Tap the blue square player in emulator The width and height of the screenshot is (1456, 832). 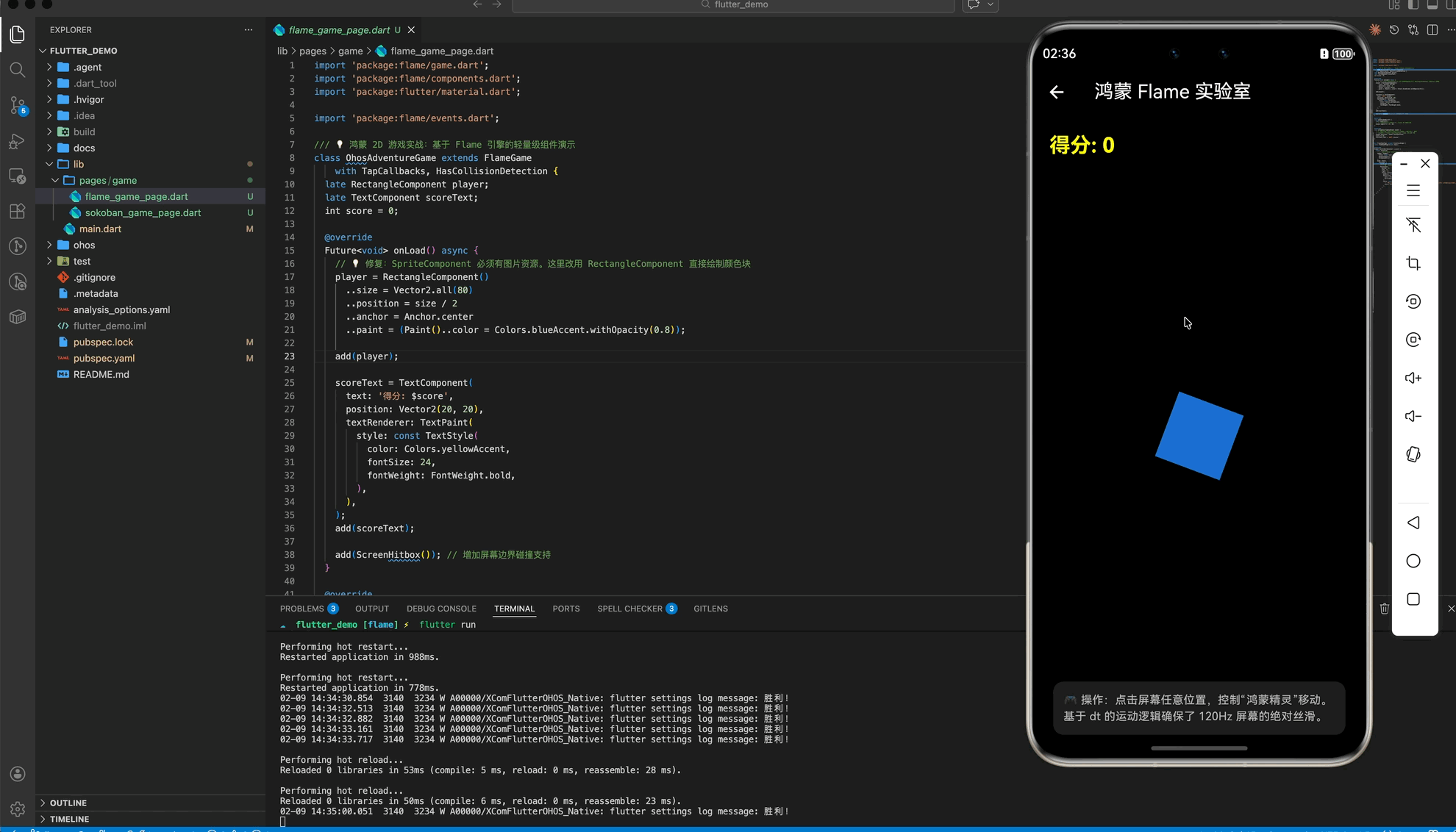pos(1199,435)
